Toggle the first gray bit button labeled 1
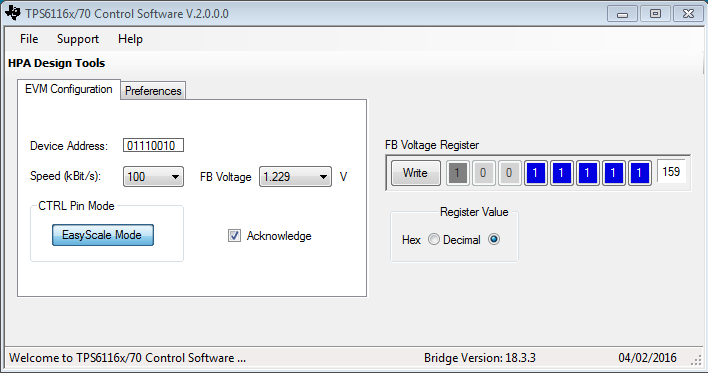This screenshot has height=373, width=708. pyautogui.click(x=457, y=173)
